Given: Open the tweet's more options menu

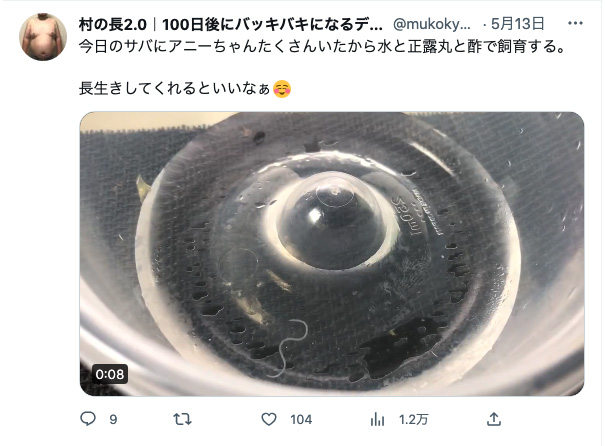Looking at the screenshot, I should pos(575,24).
